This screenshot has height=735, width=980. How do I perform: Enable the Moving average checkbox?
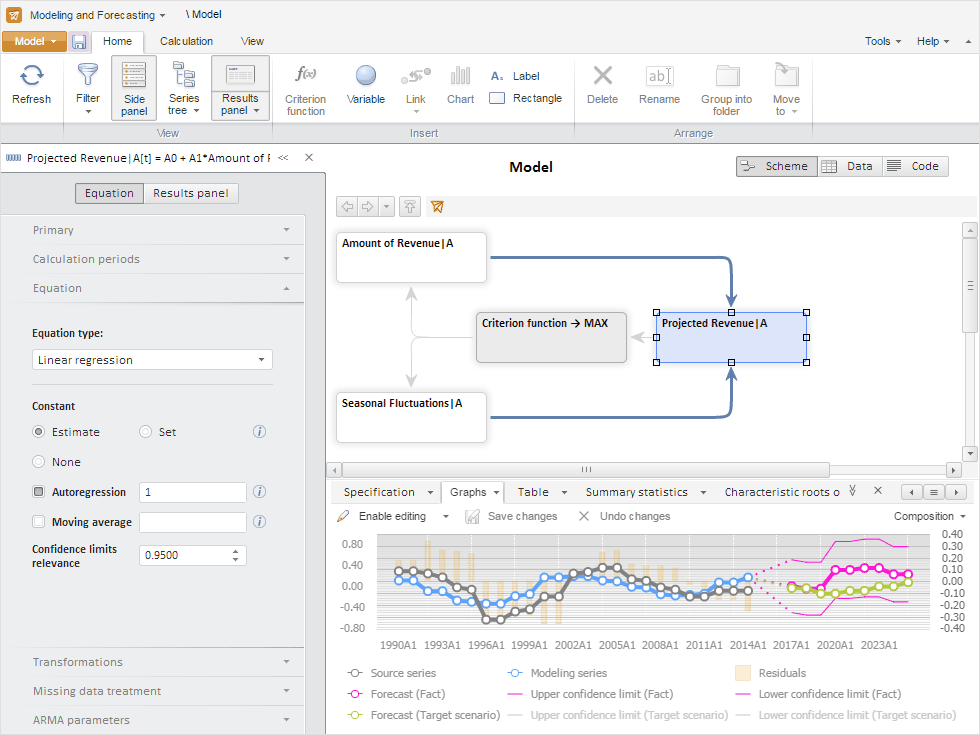click(x=39, y=522)
